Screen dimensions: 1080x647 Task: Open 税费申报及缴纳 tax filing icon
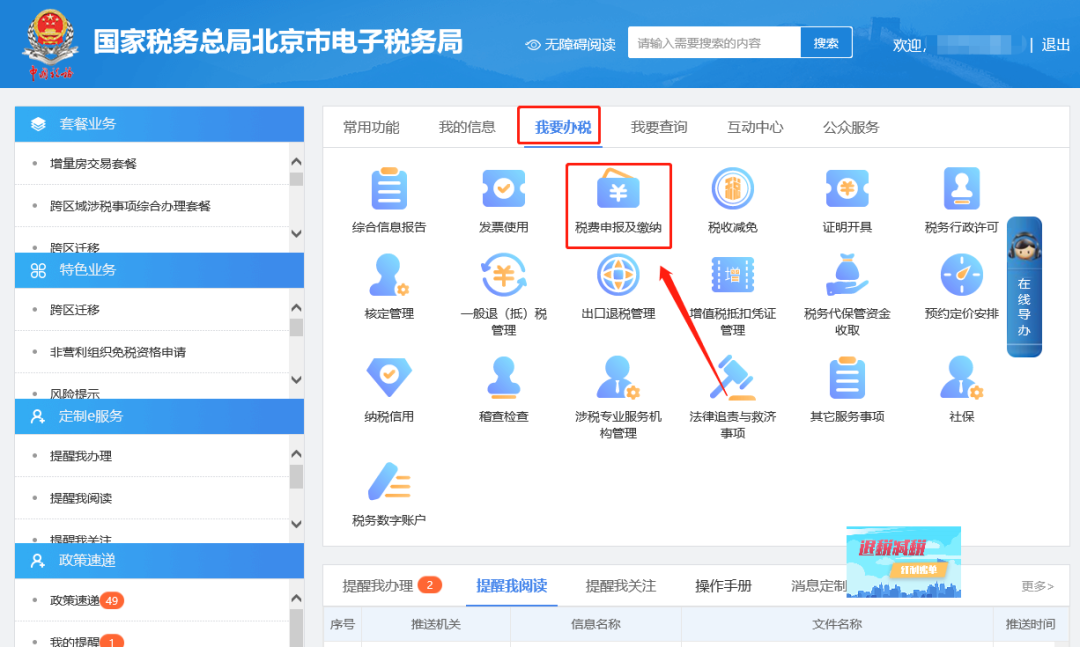(618, 190)
